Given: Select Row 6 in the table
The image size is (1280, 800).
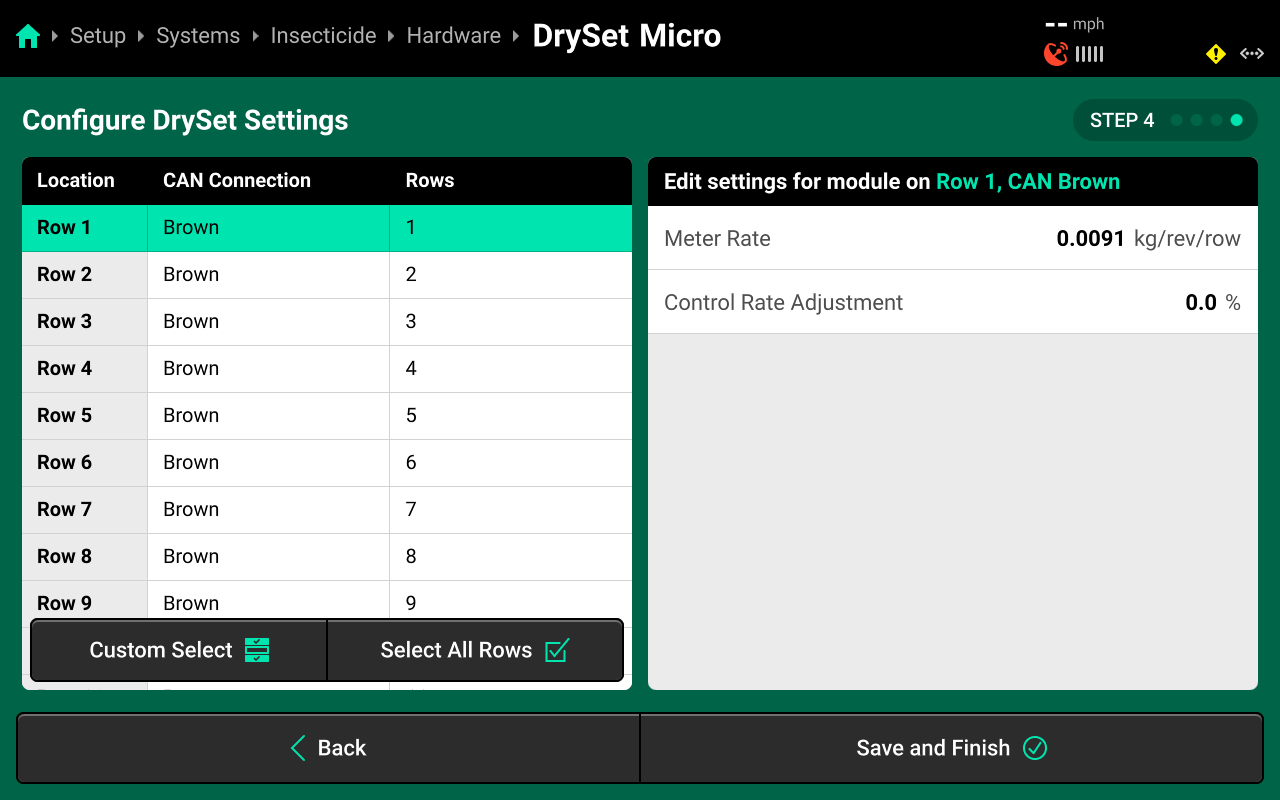Looking at the screenshot, I should [327, 463].
